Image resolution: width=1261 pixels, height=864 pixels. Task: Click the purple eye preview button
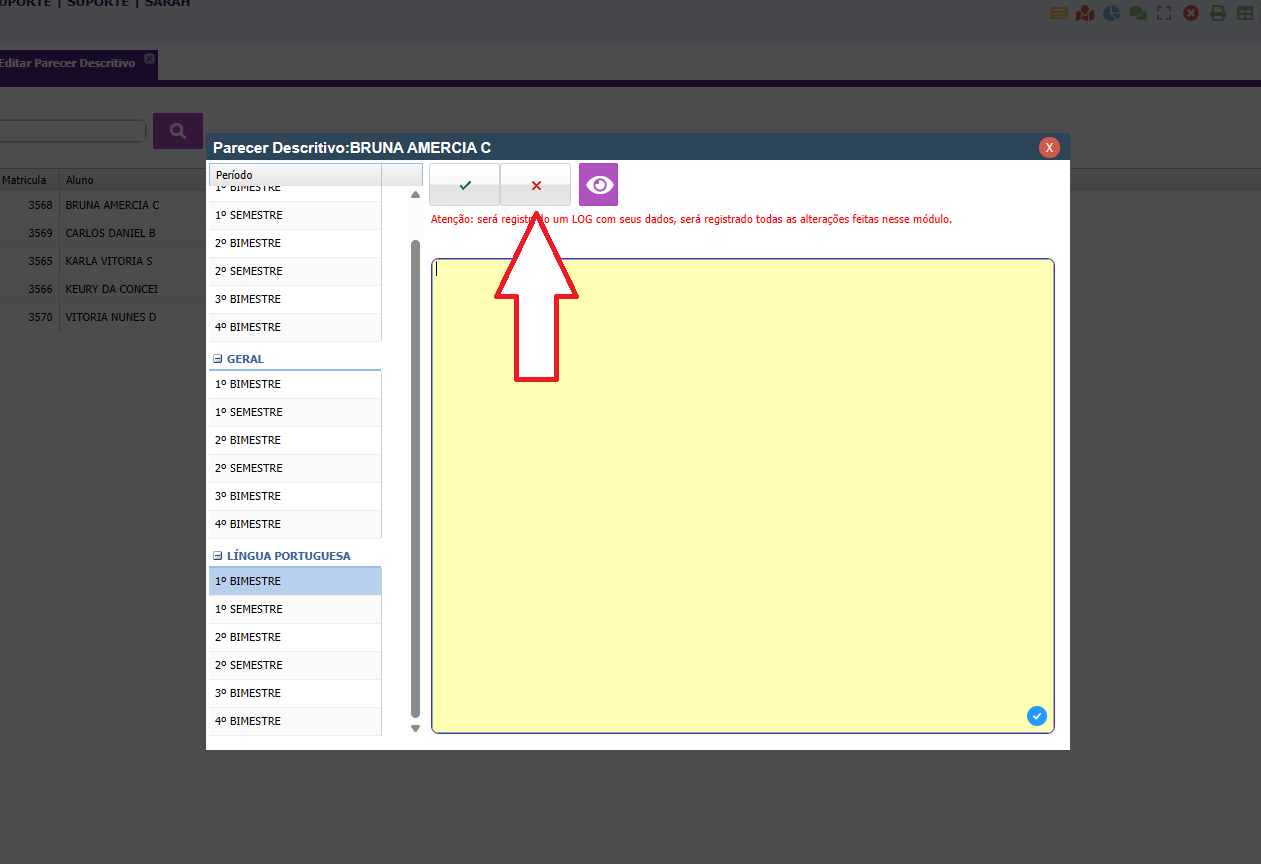(x=598, y=185)
